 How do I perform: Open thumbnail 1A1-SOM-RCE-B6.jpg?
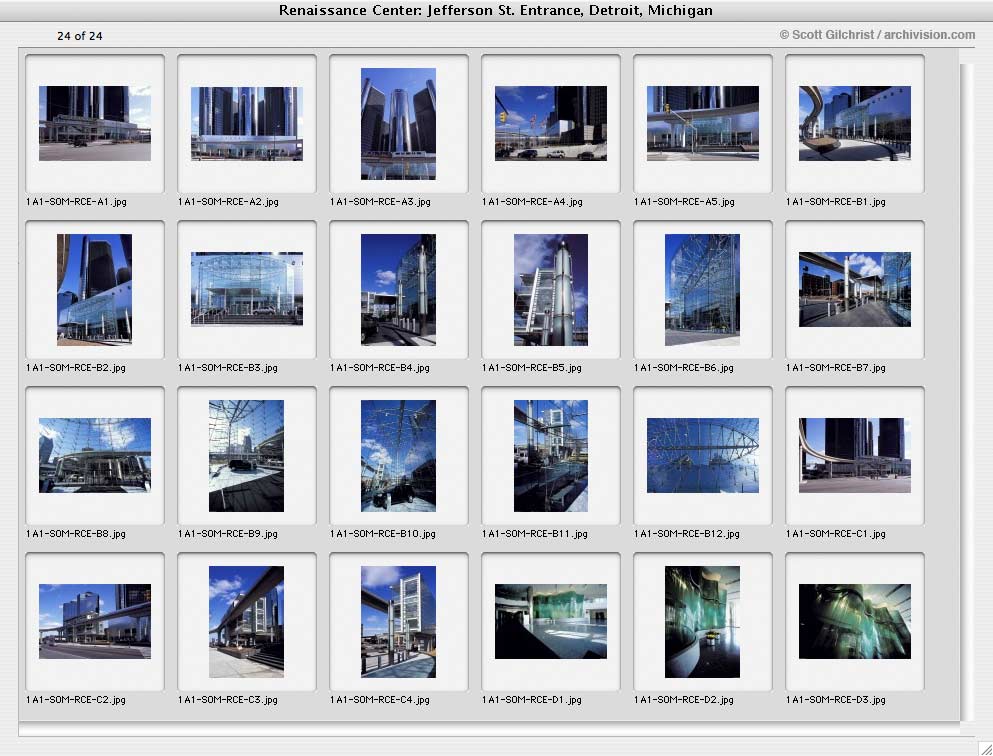[702, 289]
